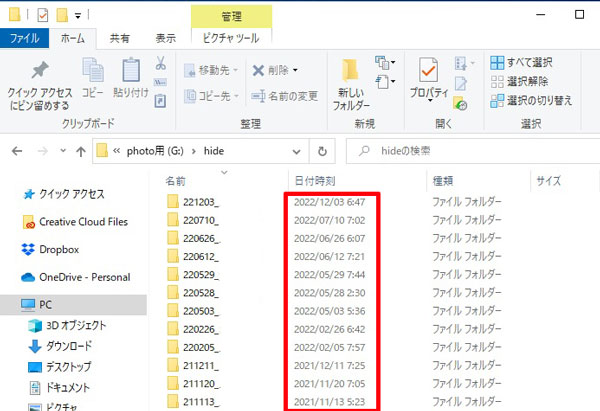
Task: Refresh the folder view with reload icon
Action: click(322, 151)
